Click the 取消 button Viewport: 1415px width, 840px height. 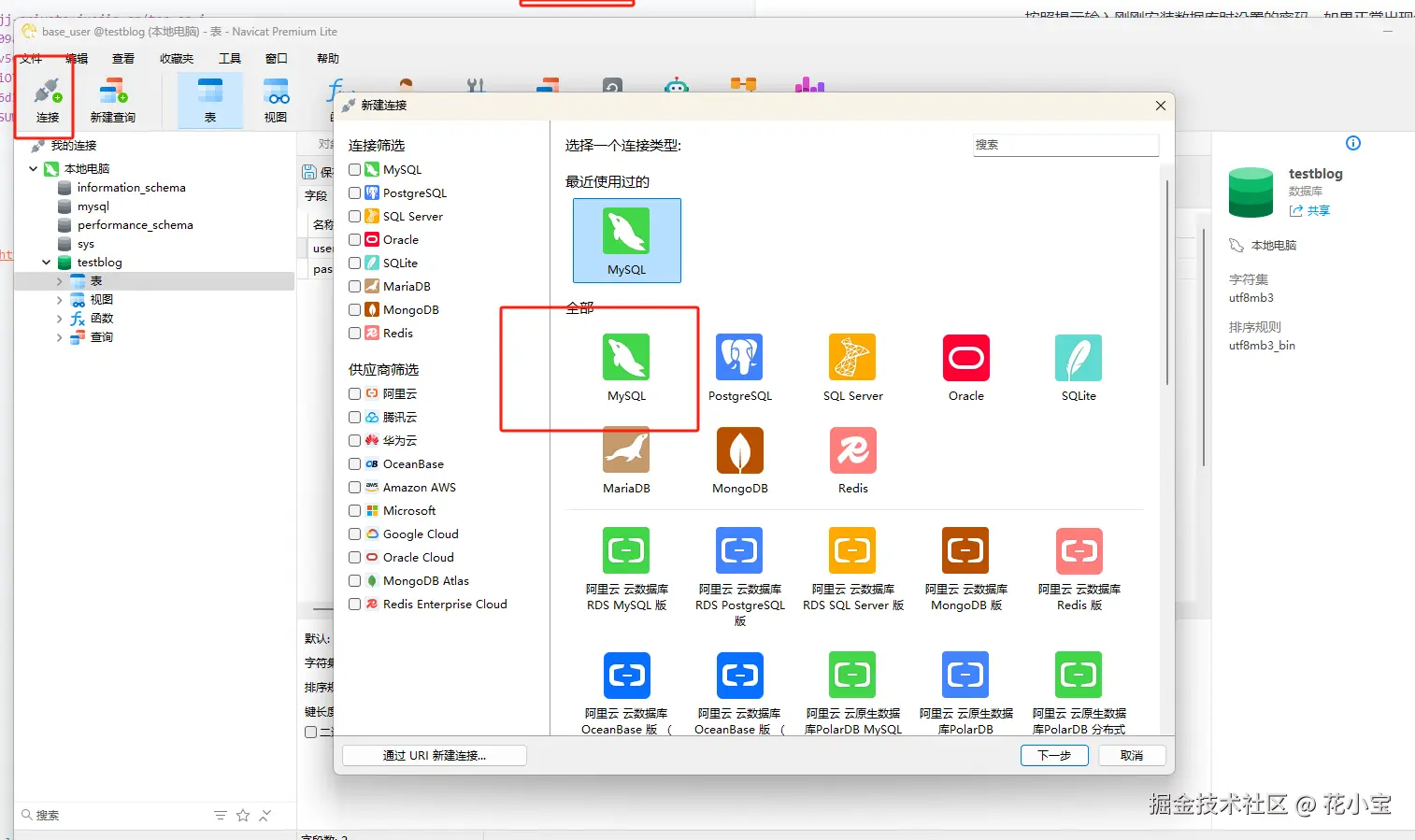pos(1132,755)
